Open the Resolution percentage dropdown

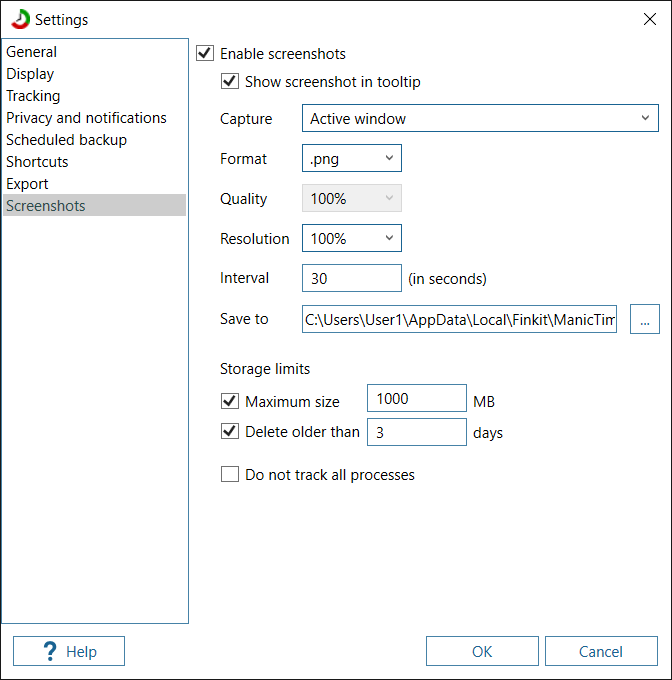pos(351,239)
